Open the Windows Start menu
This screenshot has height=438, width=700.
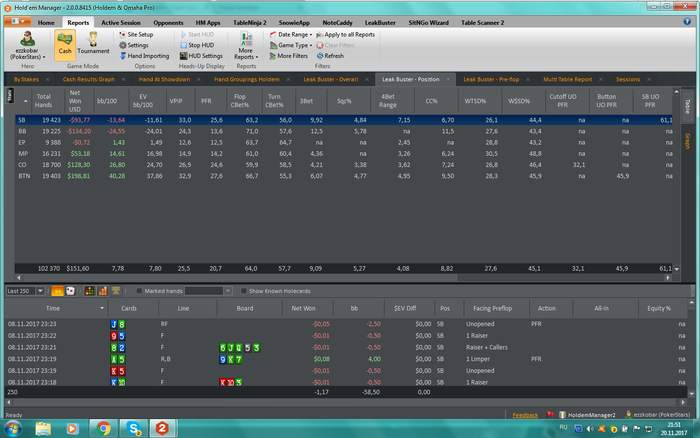pyautogui.click(x=12, y=429)
